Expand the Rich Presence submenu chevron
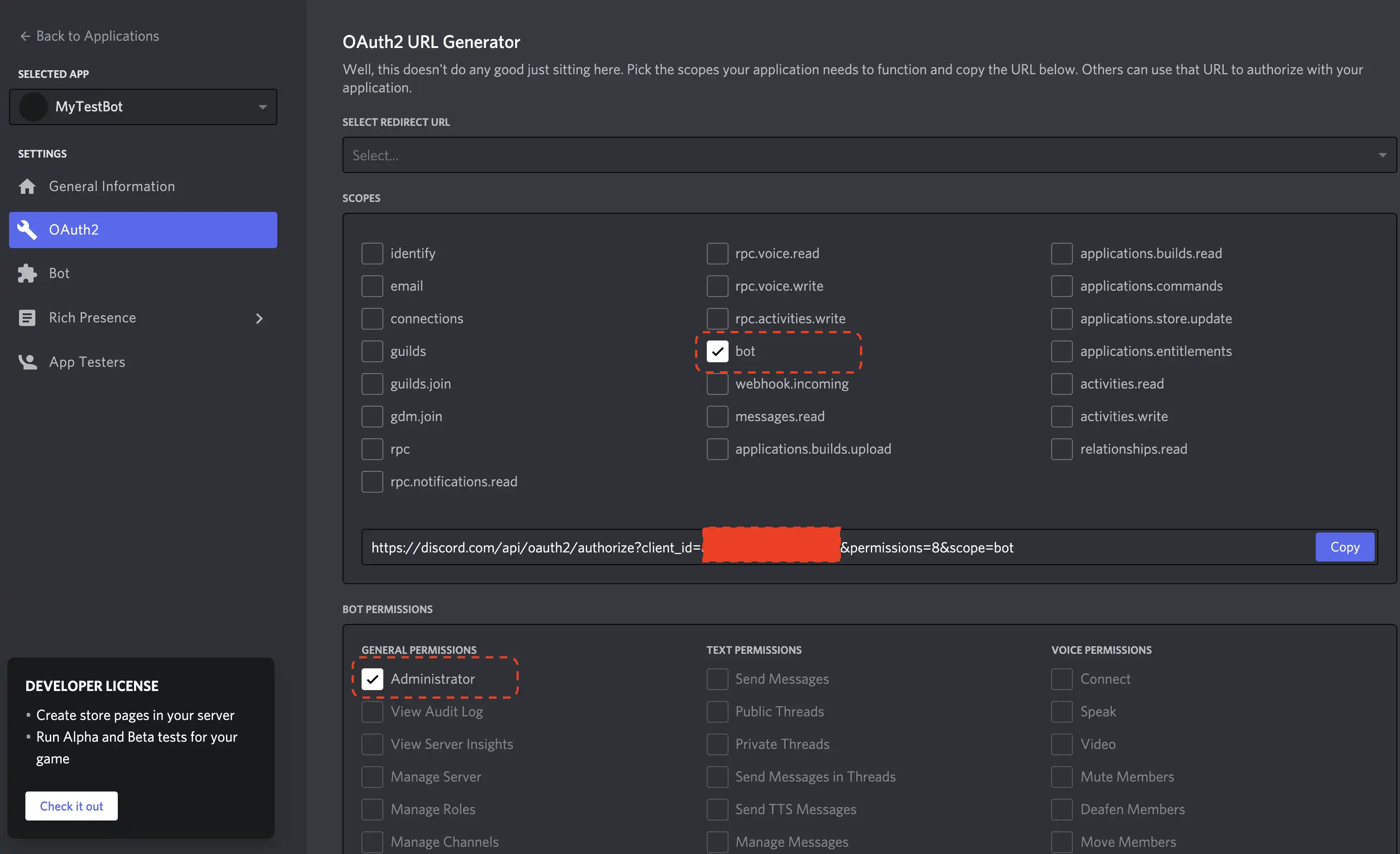Viewport: 1400px width, 854px height. point(259,318)
